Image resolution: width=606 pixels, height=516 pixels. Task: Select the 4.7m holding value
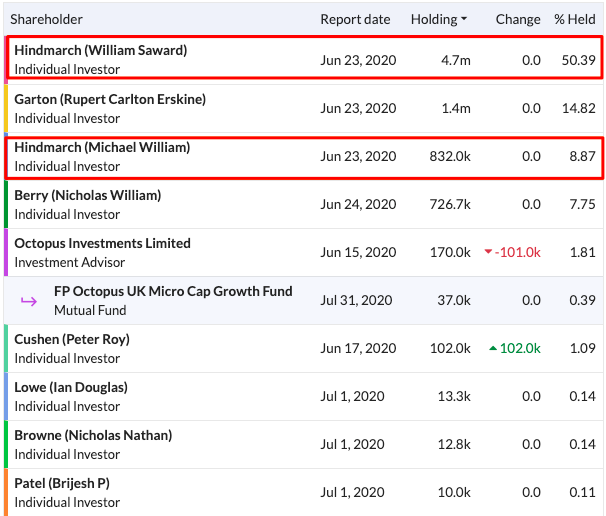point(456,60)
